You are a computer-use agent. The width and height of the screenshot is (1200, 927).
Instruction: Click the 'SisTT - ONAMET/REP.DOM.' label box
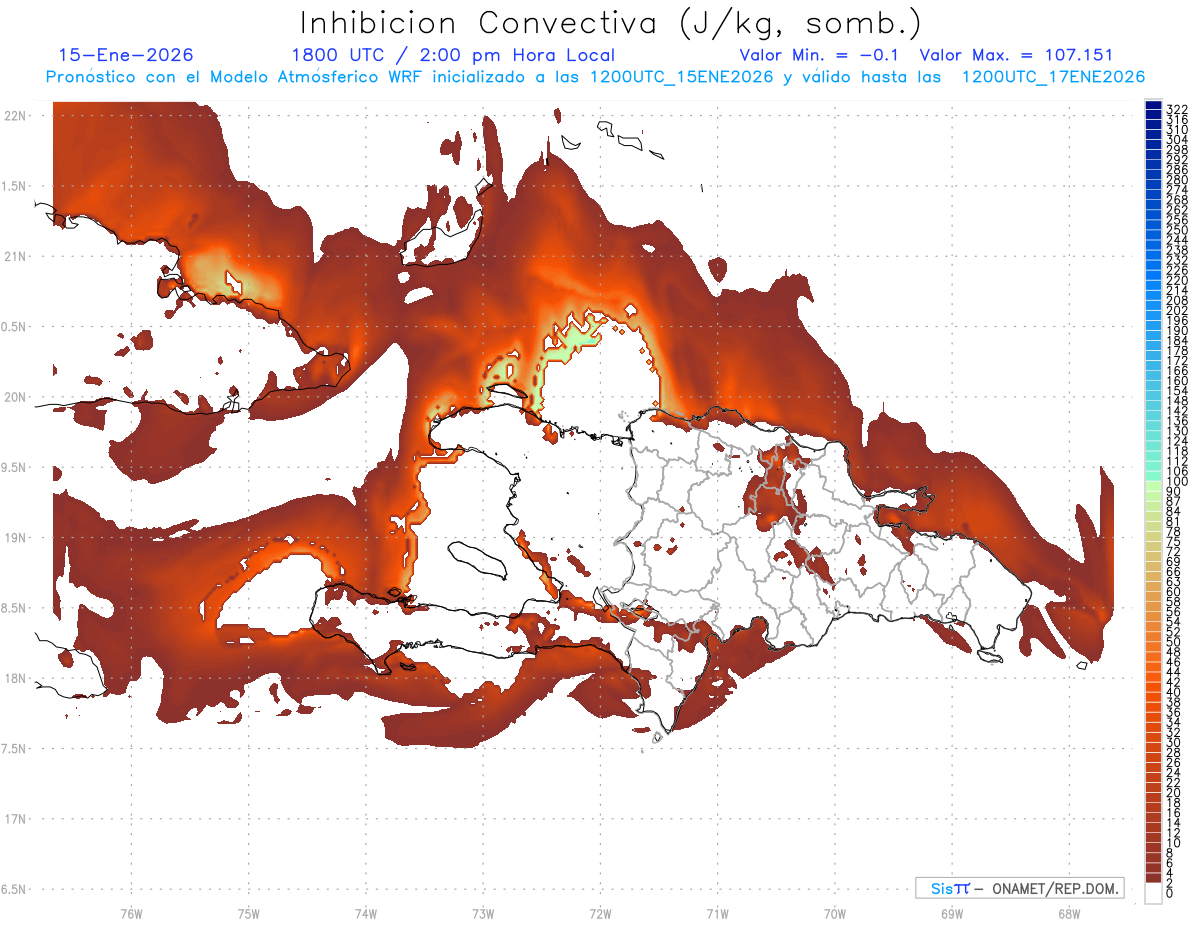[x=1019, y=888]
